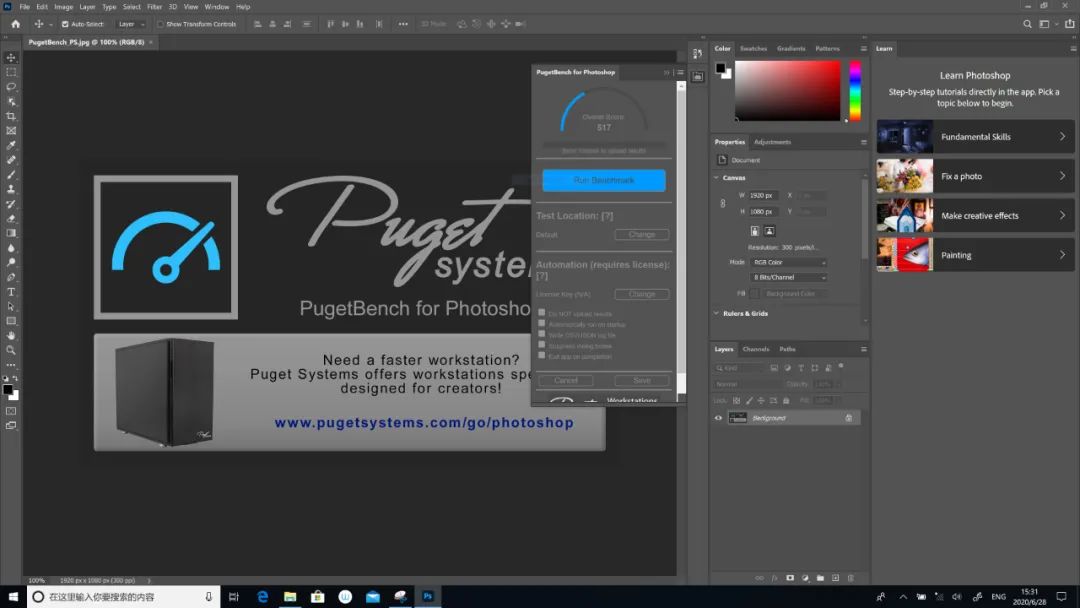Viewport: 1080px width, 608px height.
Task: Open the File menu
Action: [x=24, y=7]
